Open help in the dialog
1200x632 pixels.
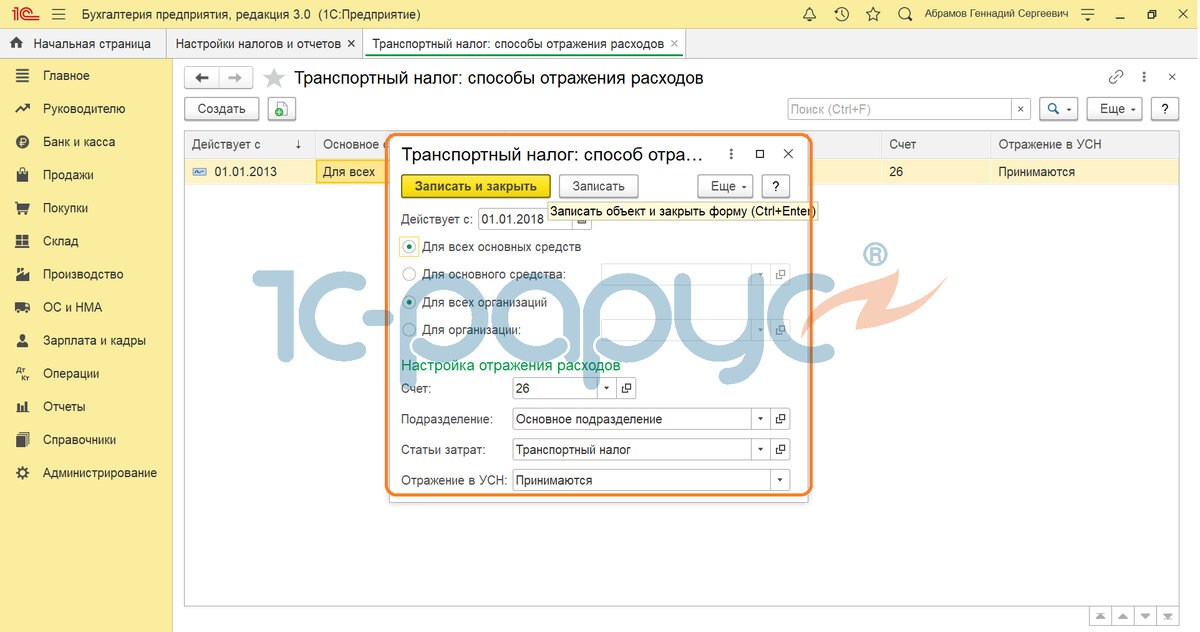coord(776,186)
